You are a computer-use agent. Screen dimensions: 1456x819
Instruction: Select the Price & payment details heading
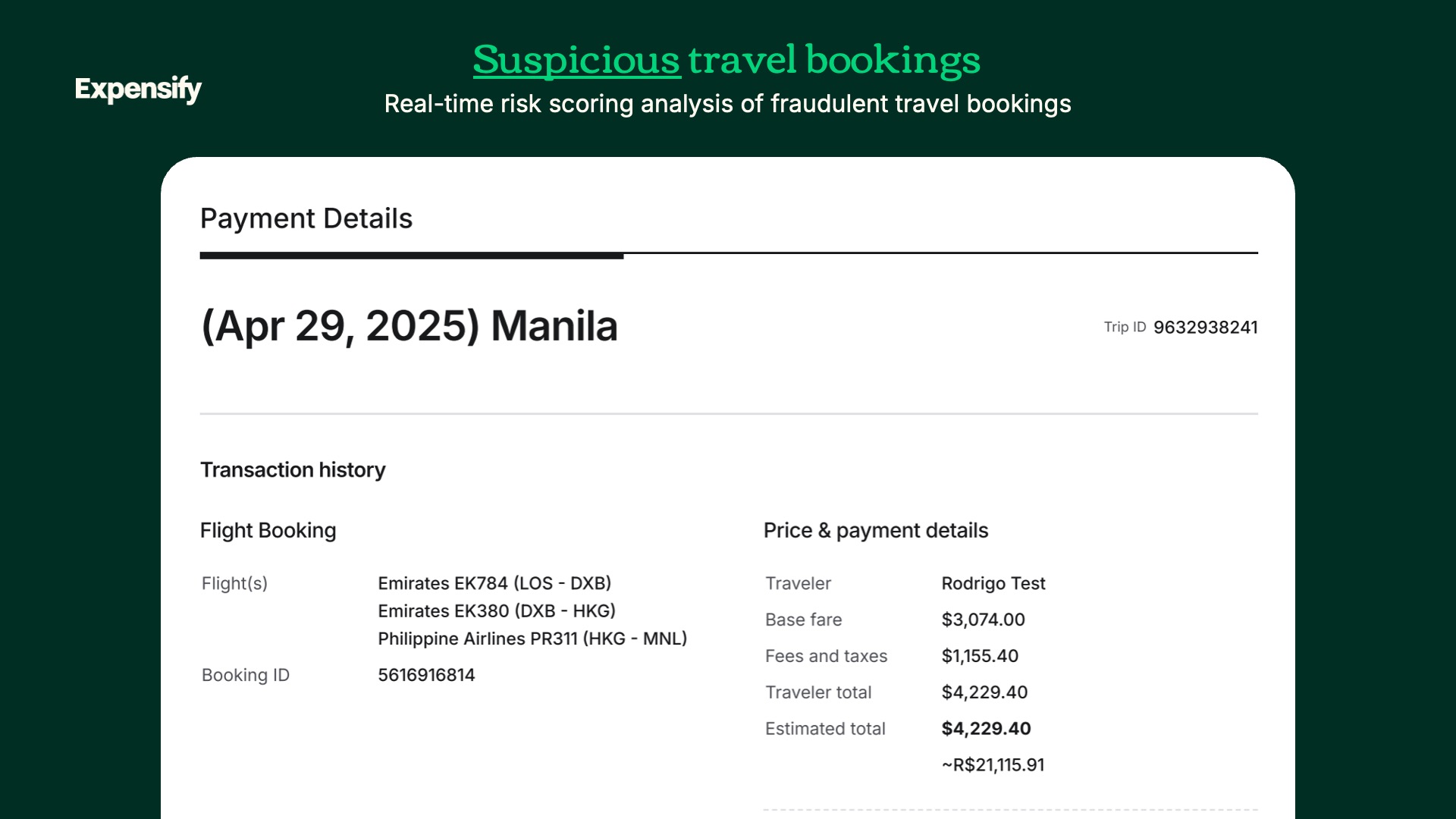[x=876, y=530]
